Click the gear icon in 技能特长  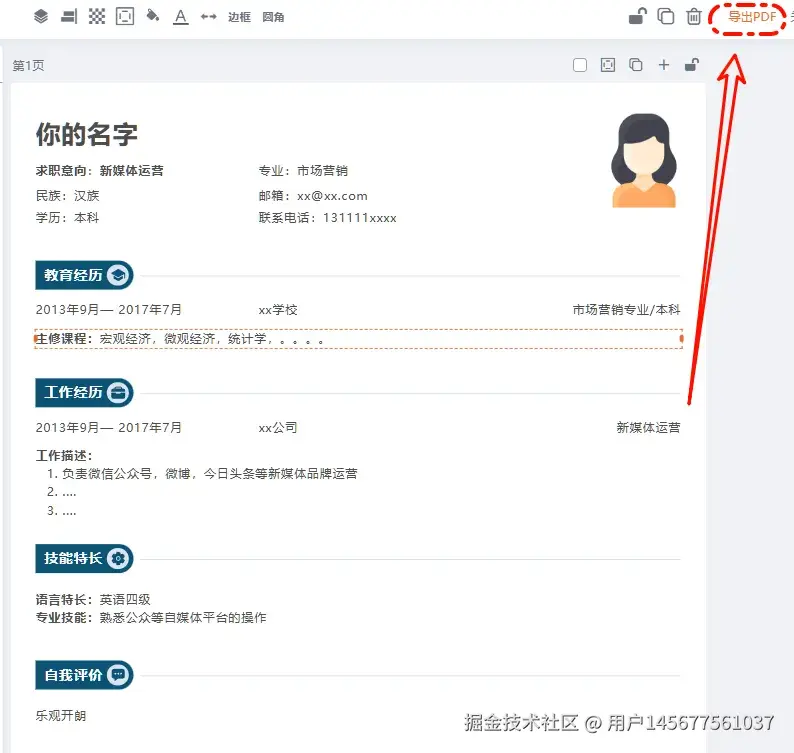tap(118, 559)
